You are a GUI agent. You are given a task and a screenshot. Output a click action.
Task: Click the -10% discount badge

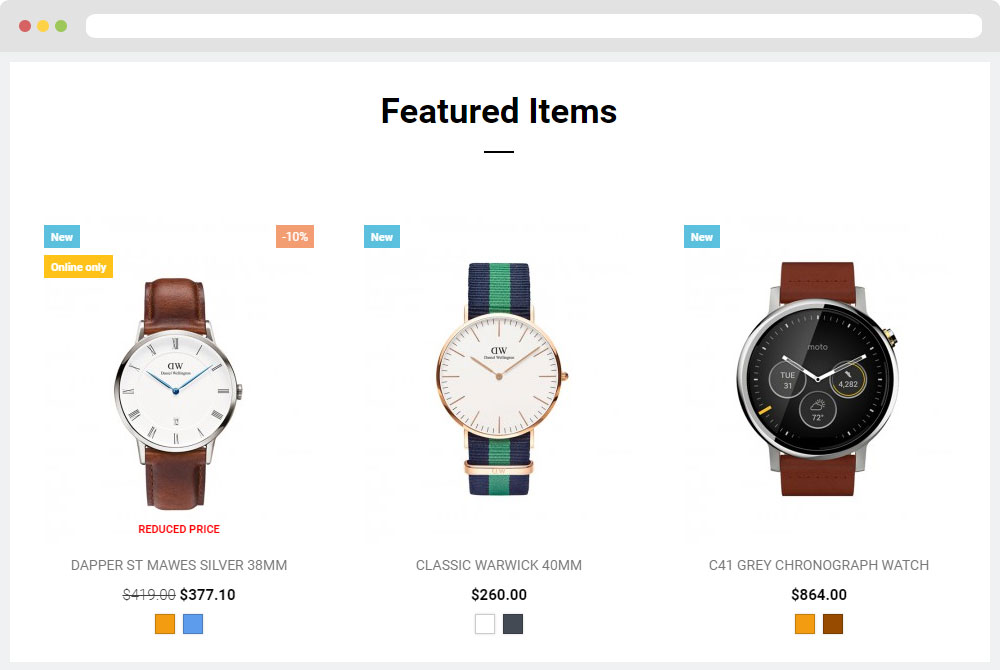point(295,237)
